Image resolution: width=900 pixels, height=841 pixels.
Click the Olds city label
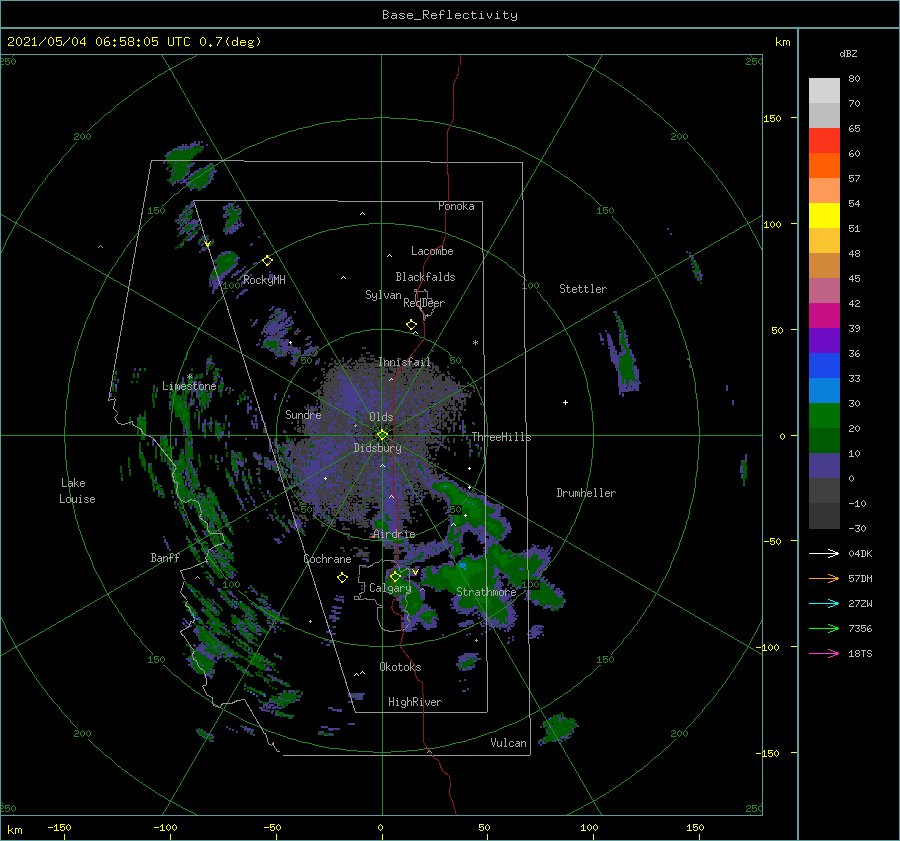pyautogui.click(x=381, y=417)
